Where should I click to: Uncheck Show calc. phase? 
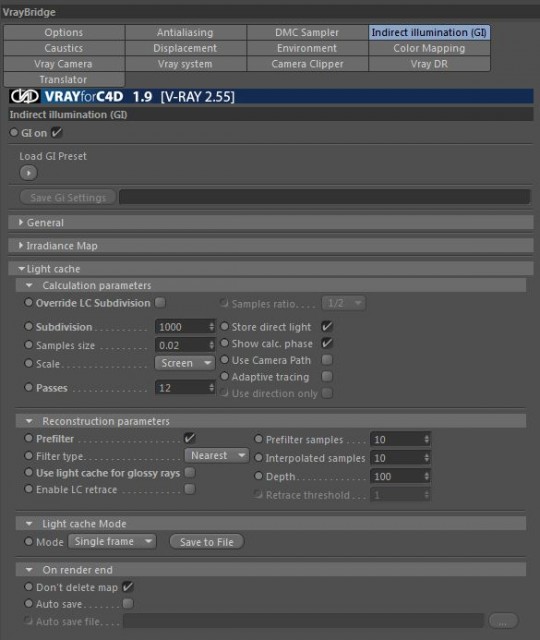coord(327,343)
